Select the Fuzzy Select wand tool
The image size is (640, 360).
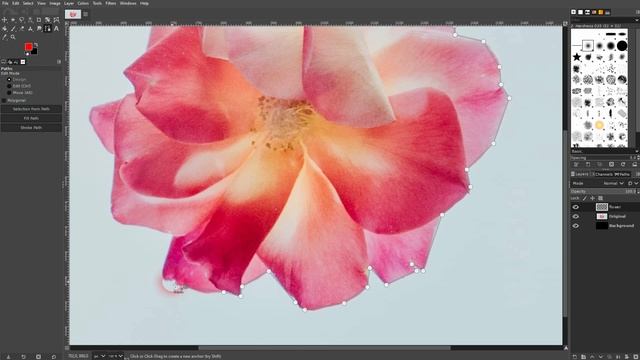pos(30,20)
